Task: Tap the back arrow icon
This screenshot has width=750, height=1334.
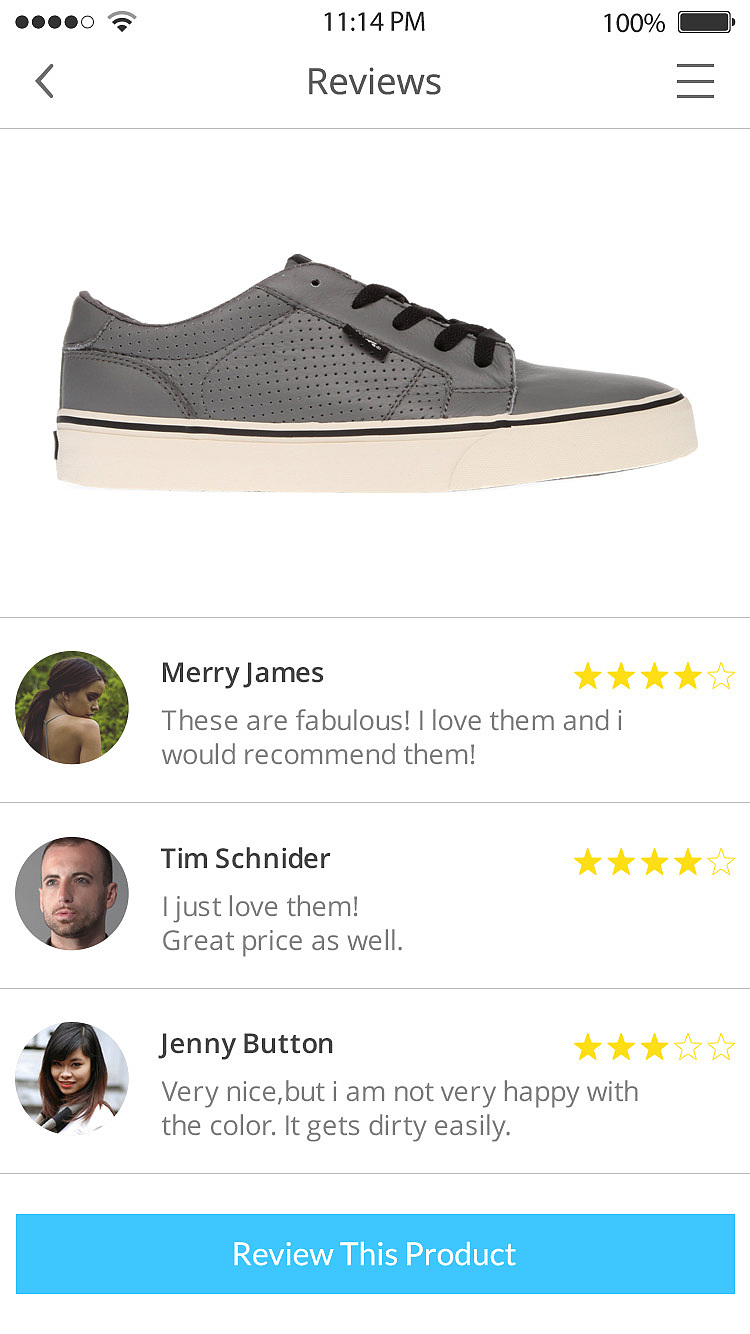Action: point(44,81)
